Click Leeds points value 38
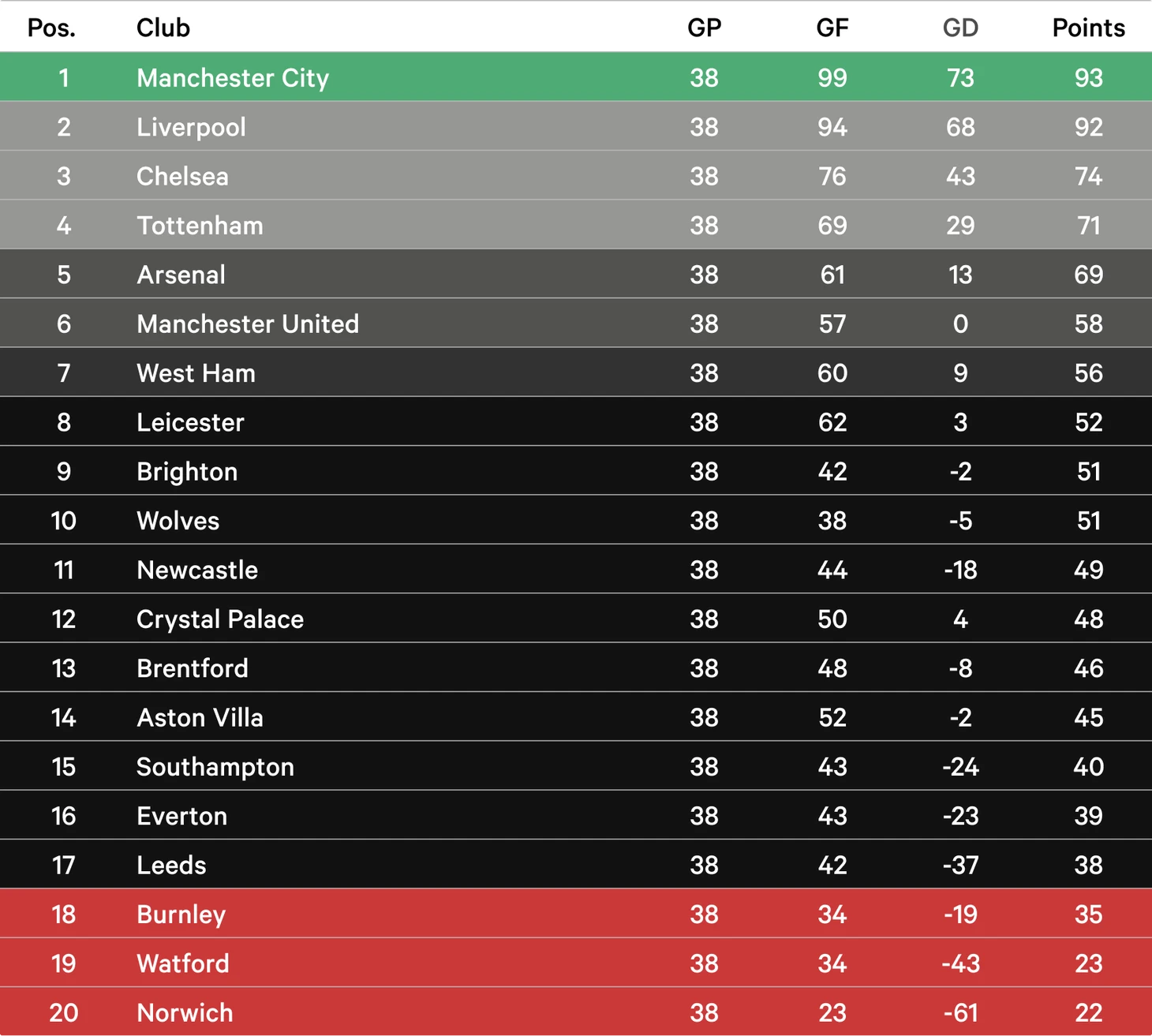1152x1036 pixels. coord(1088,865)
